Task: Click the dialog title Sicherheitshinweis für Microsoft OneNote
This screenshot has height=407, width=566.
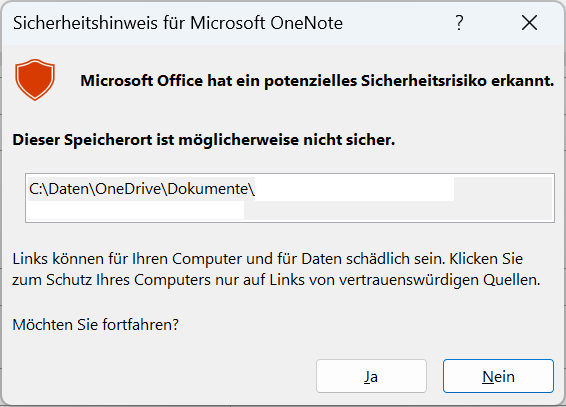Action: (178, 23)
